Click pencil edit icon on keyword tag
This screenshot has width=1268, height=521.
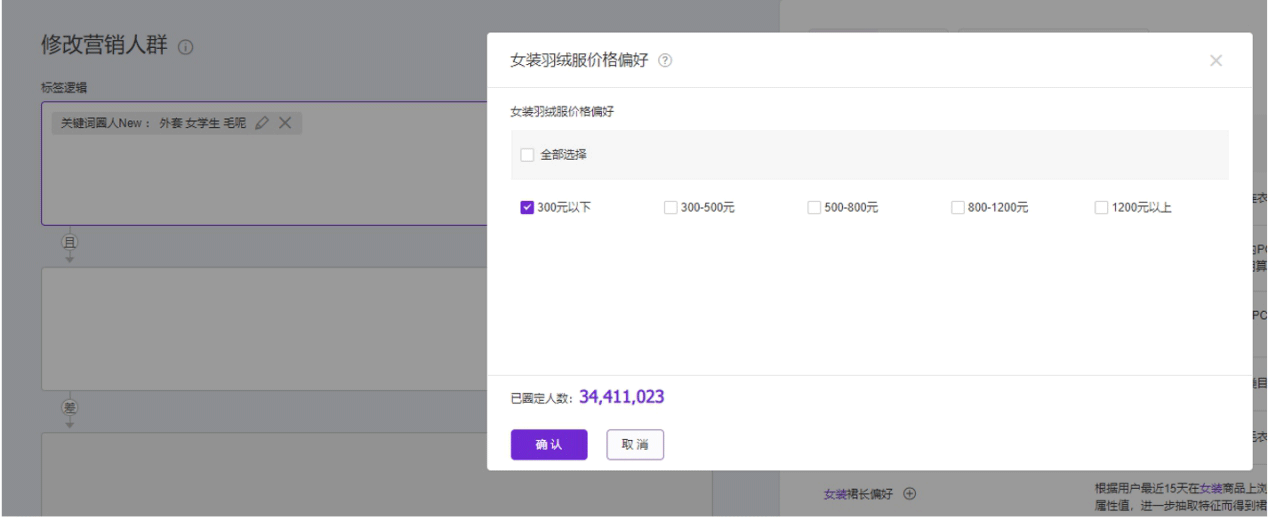[x=262, y=123]
